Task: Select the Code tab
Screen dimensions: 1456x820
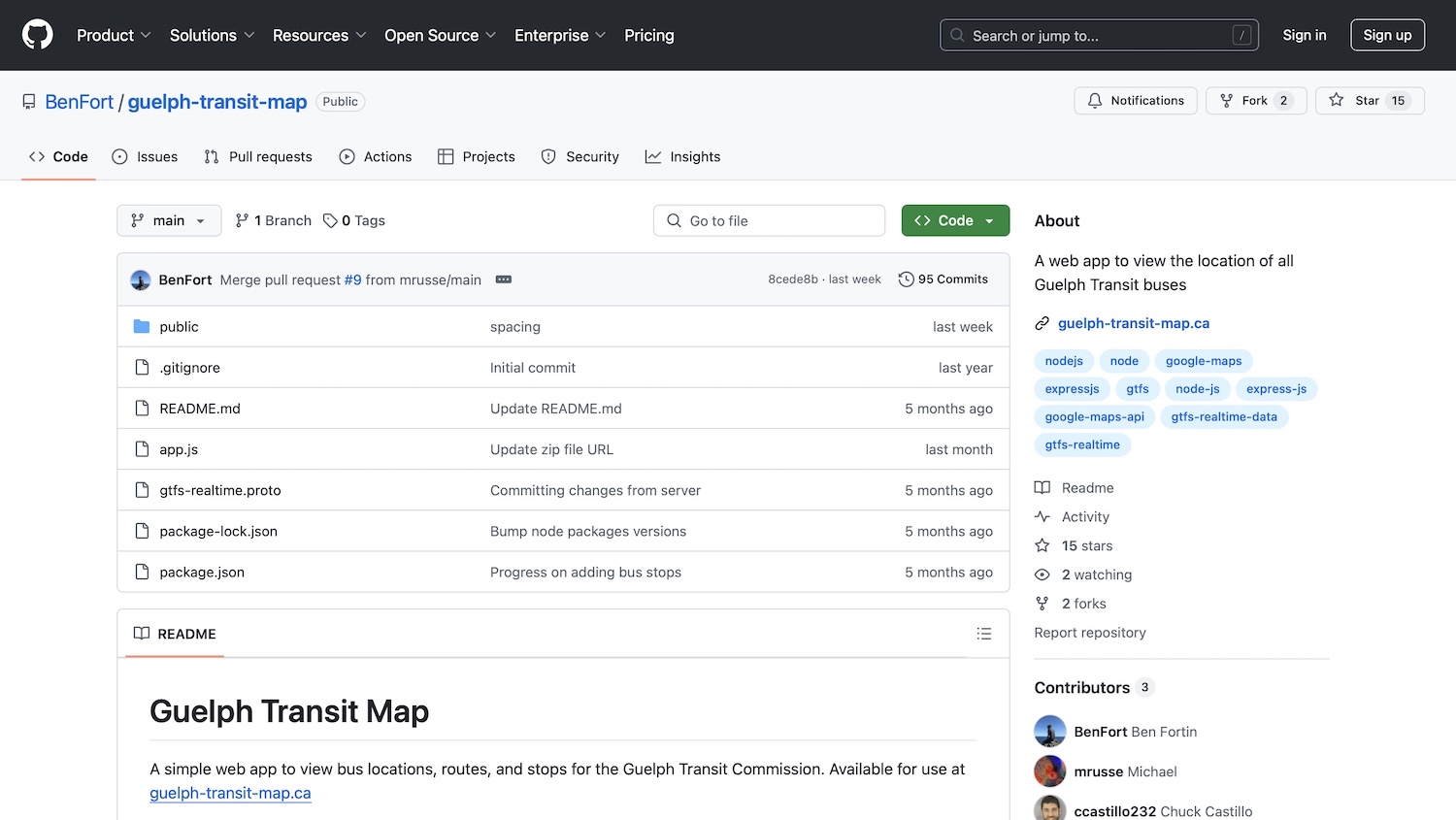Action: (58, 157)
